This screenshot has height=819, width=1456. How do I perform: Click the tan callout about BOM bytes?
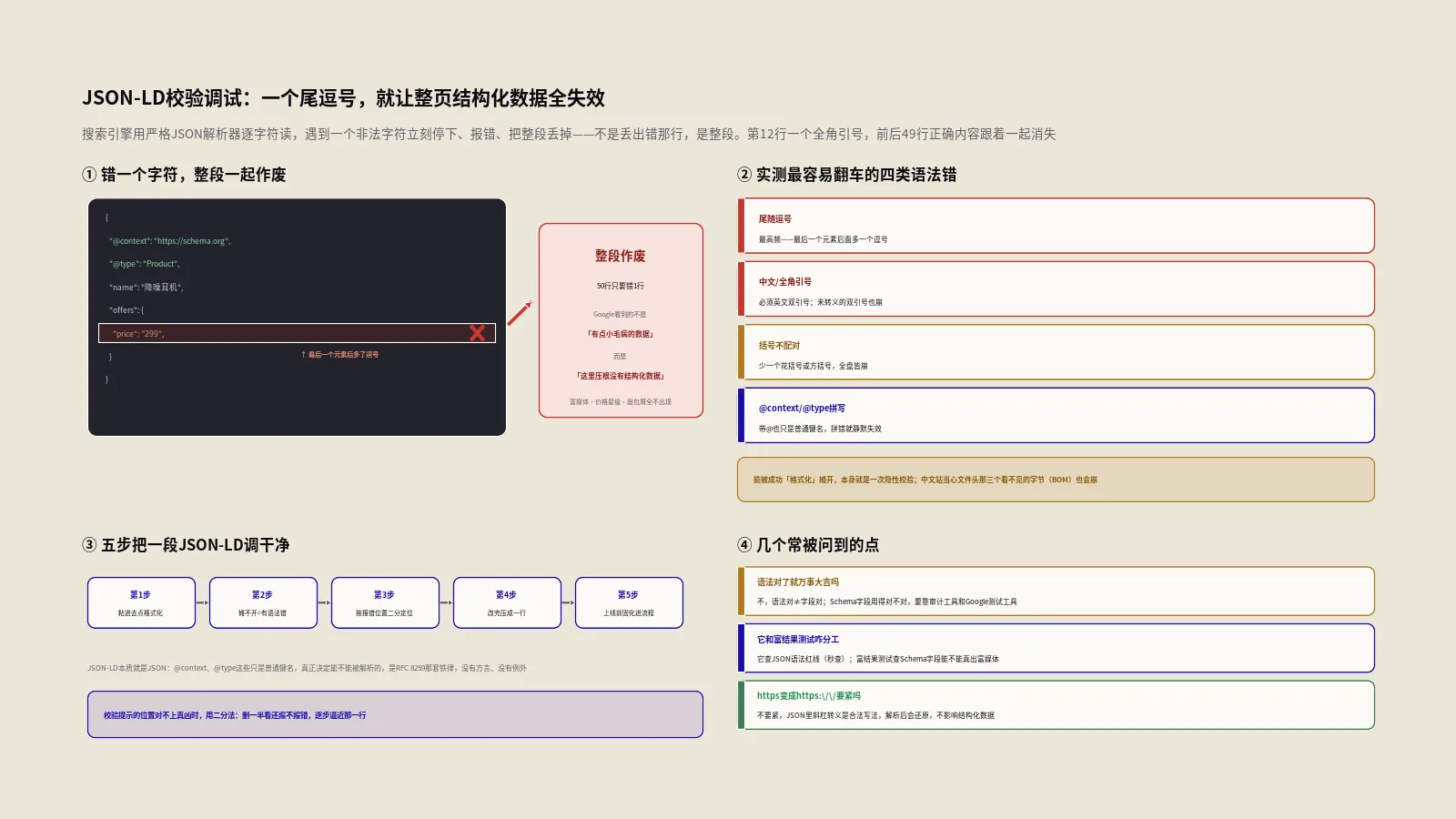(x=1056, y=480)
